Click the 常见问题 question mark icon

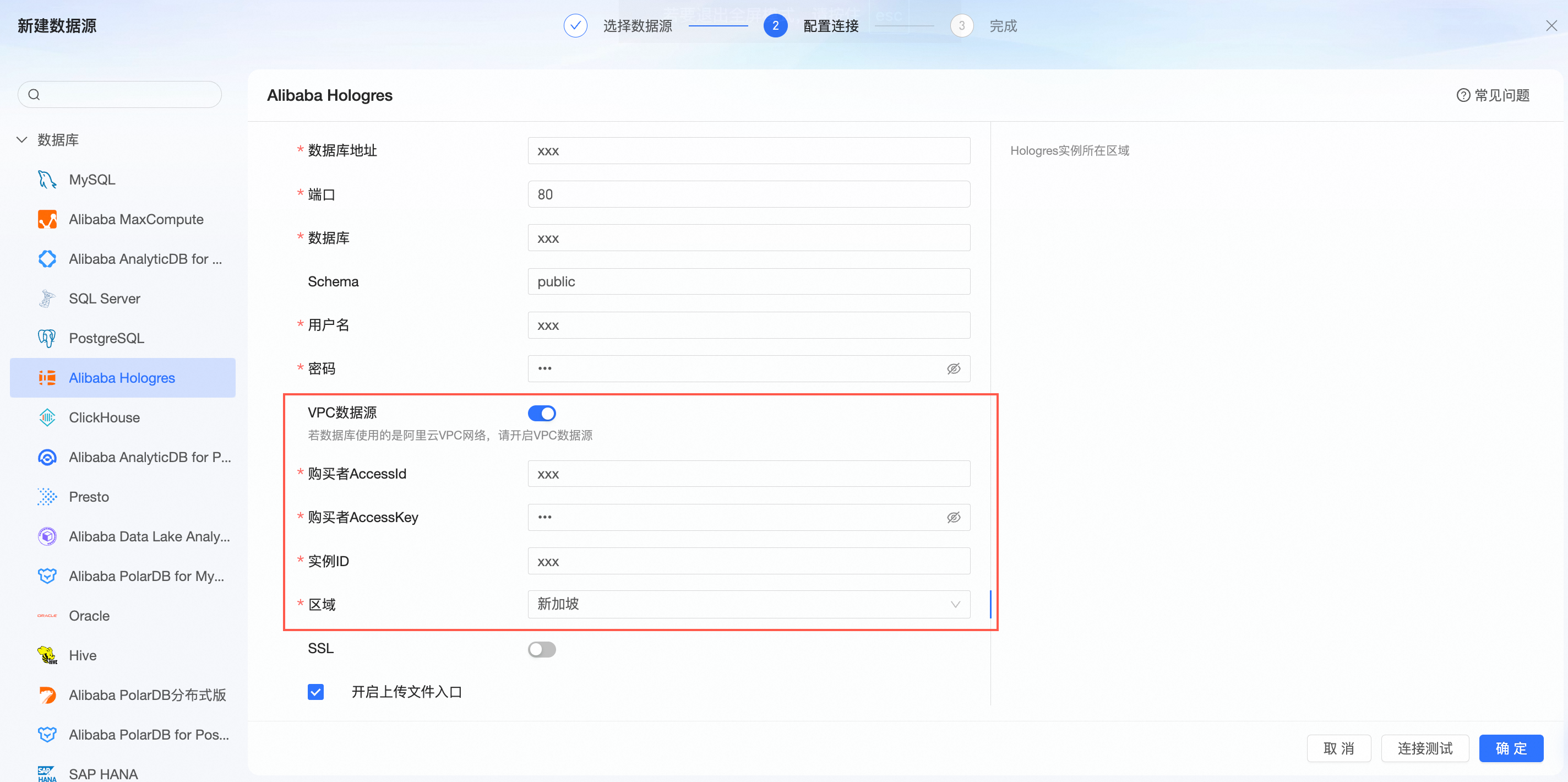[x=1463, y=95]
